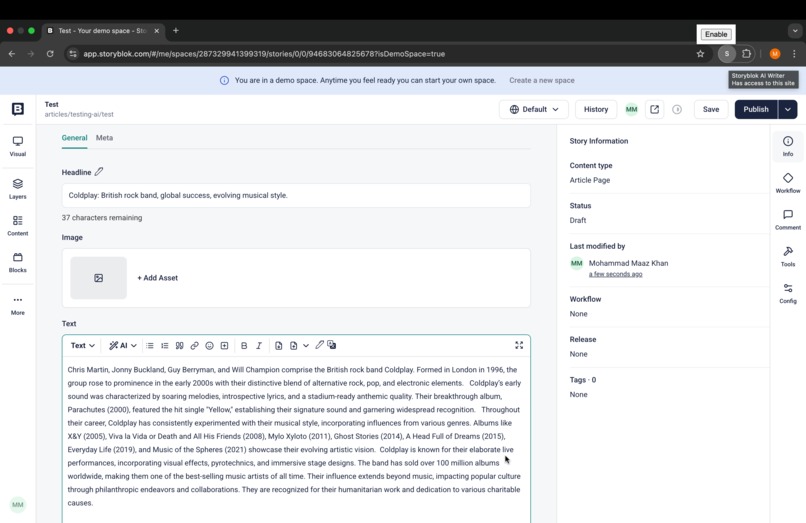Click the site information icon in address bar
Screen dimensions: 806x523
pyautogui.click(x=73, y=53)
